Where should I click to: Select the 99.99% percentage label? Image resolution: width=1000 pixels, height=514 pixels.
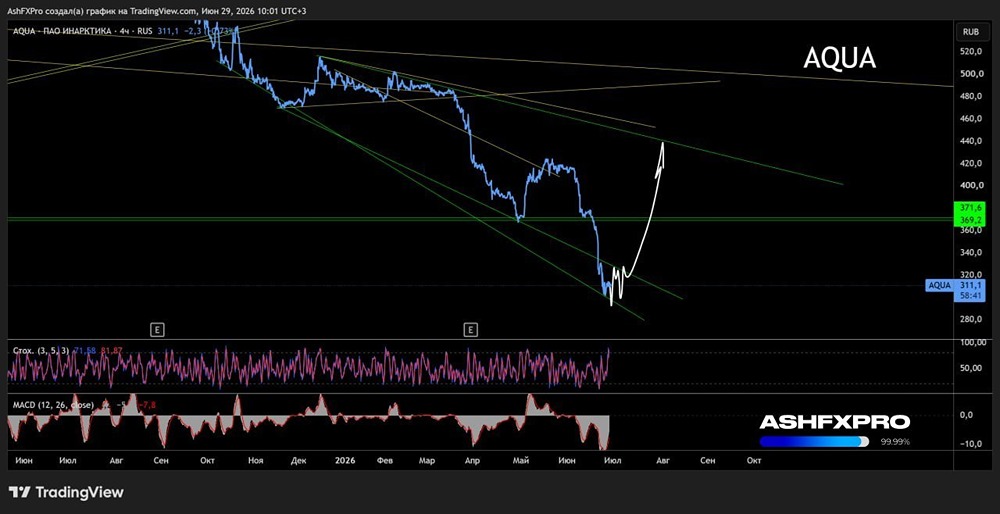895,442
